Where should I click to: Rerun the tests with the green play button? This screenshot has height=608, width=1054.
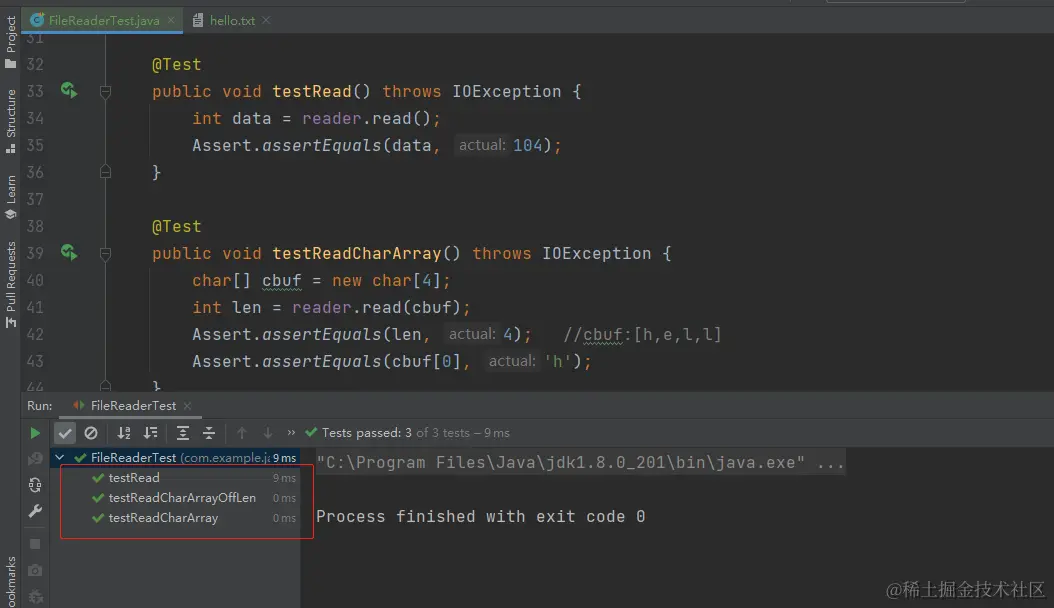point(35,433)
